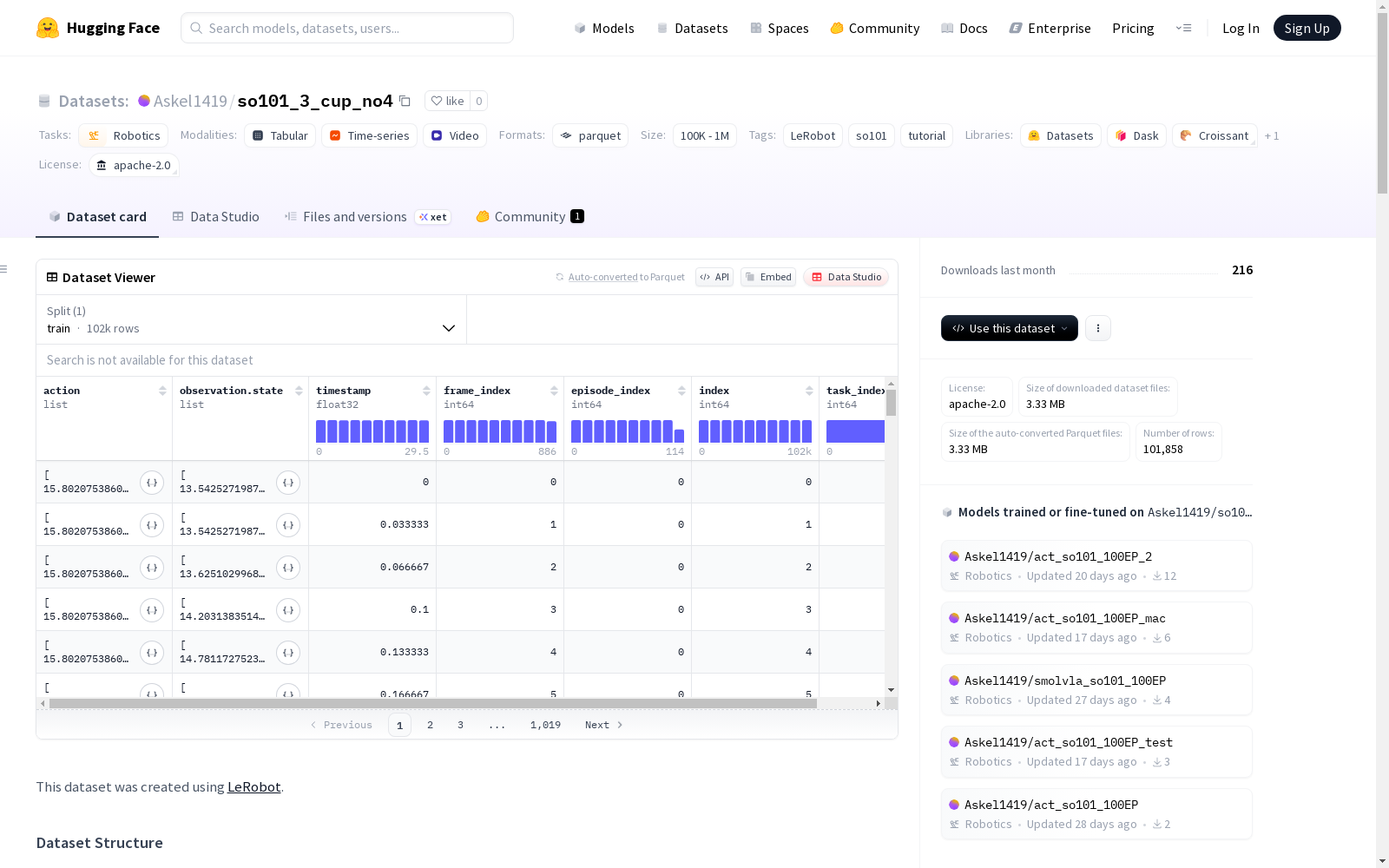Toggle the left sidebar menu icon
This screenshot has width=1389, height=868.
click(x=3, y=269)
